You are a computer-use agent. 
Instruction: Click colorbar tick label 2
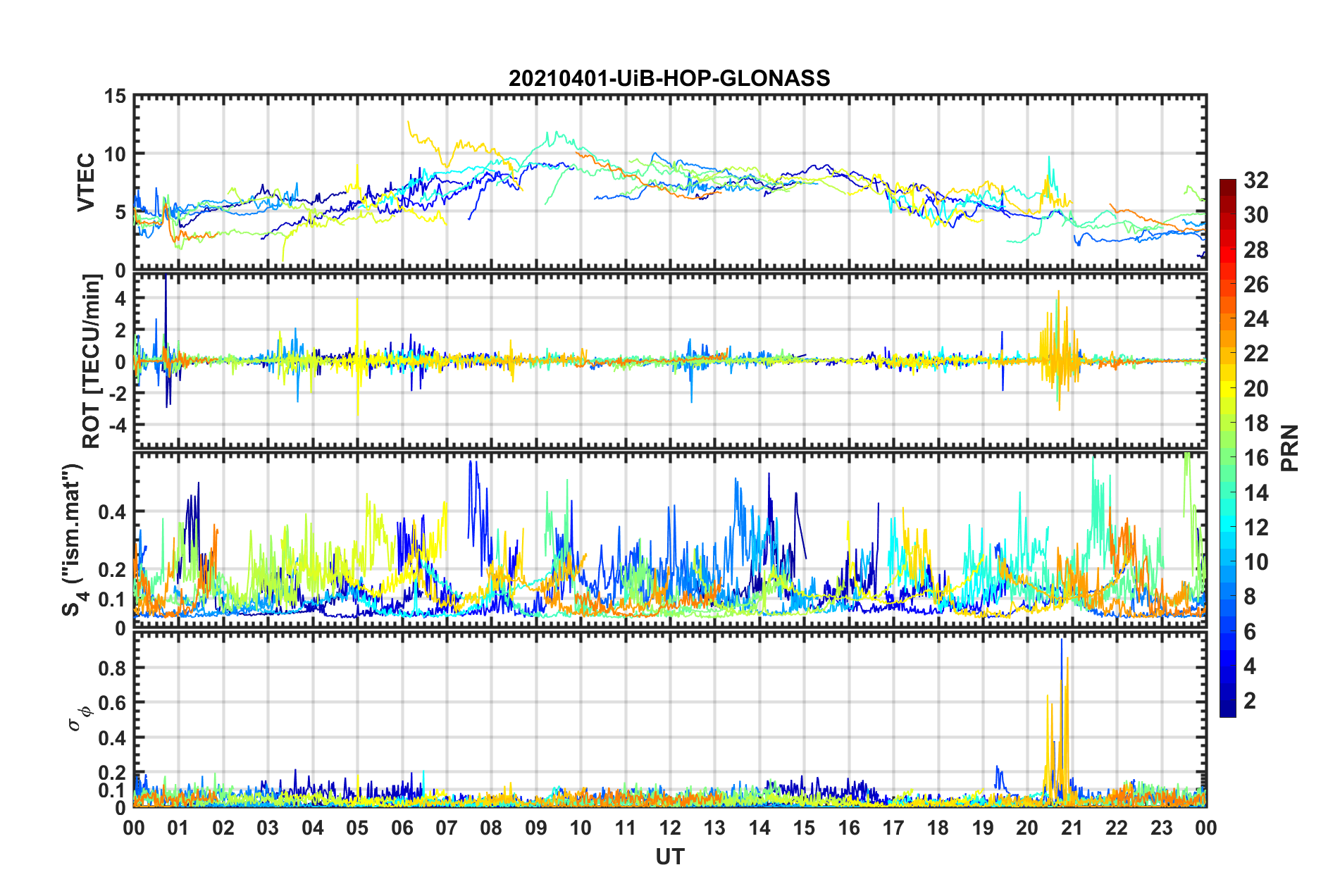point(1250,700)
